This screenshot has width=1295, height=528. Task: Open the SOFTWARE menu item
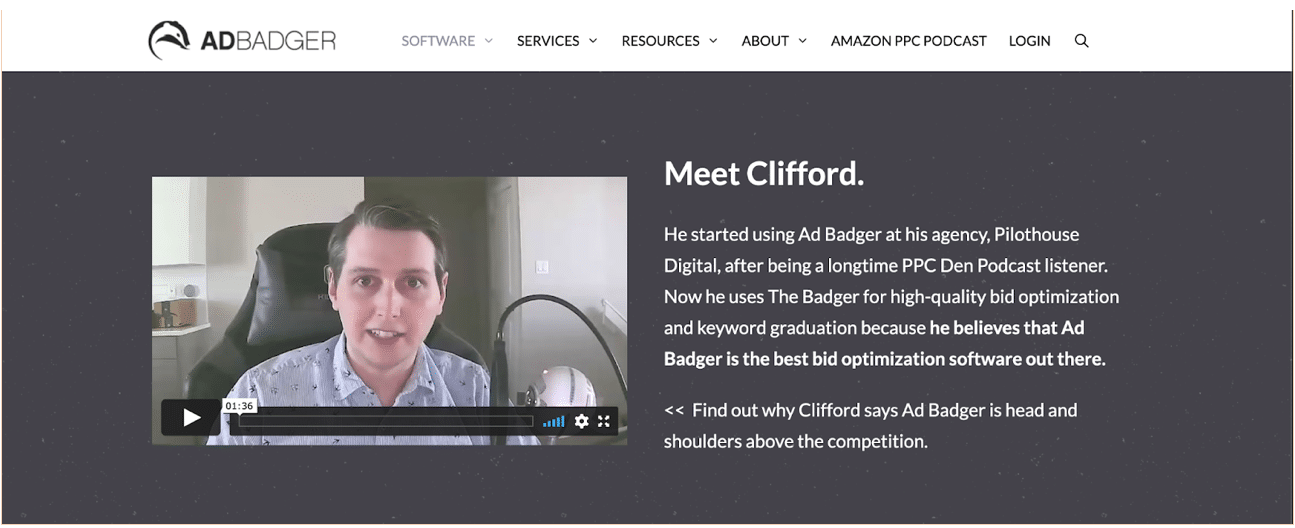point(438,41)
